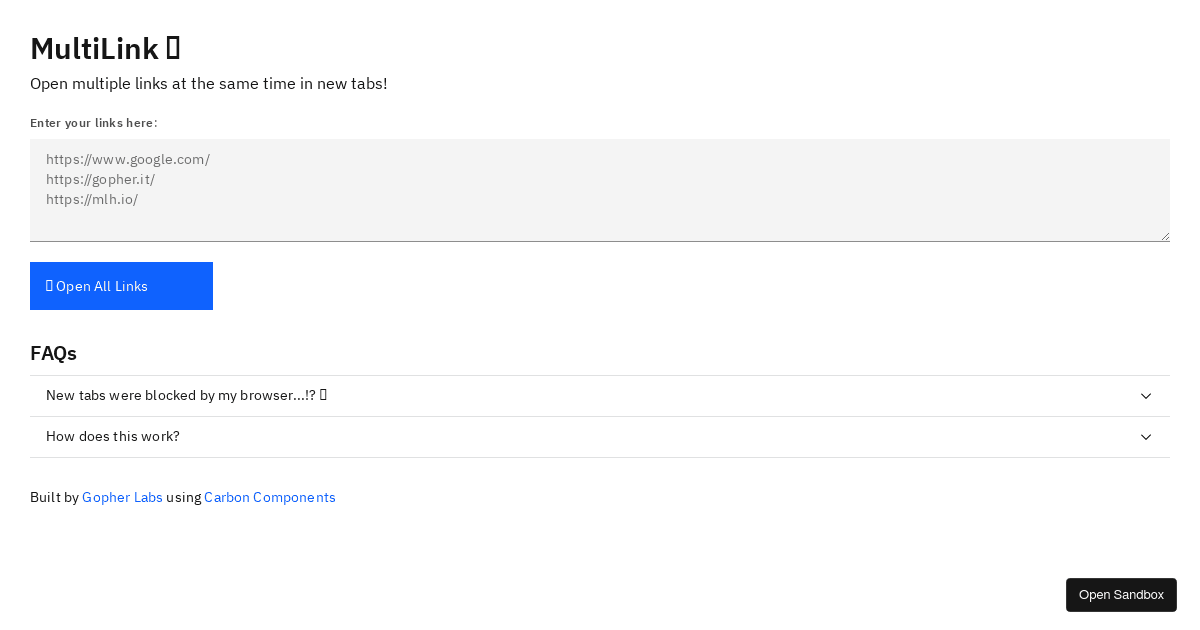The width and height of the screenshot is (1200, 630).
Task: Open the "New tabs were blocked" FAQ question
Action: coord(180,395)
